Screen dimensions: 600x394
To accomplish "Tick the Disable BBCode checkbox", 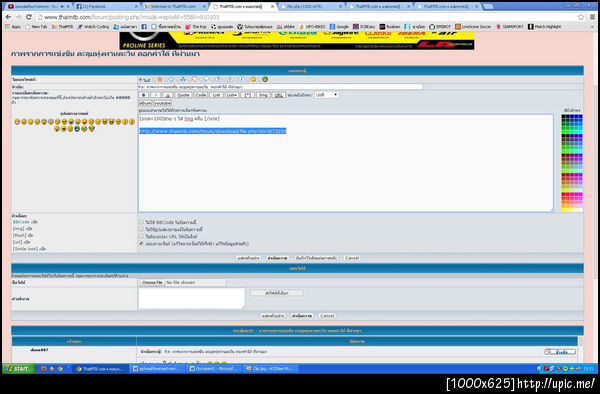I will pyautogui.click(x=142, y=222).
